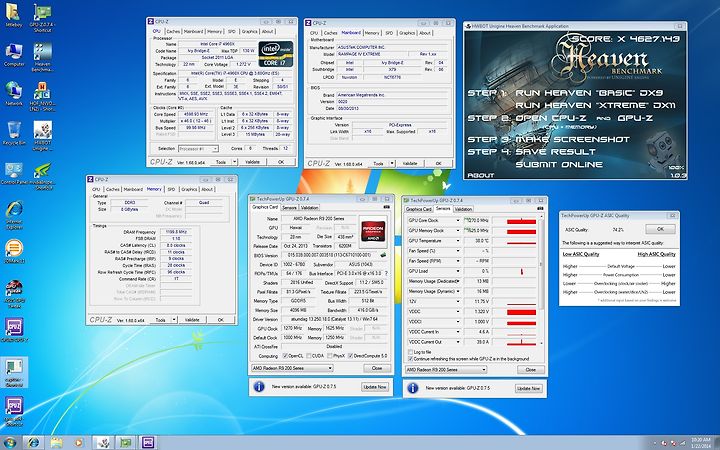Click Internet Explorer in the taskbar
Viewport: 720px width, 450px height.
pos(33,443)
